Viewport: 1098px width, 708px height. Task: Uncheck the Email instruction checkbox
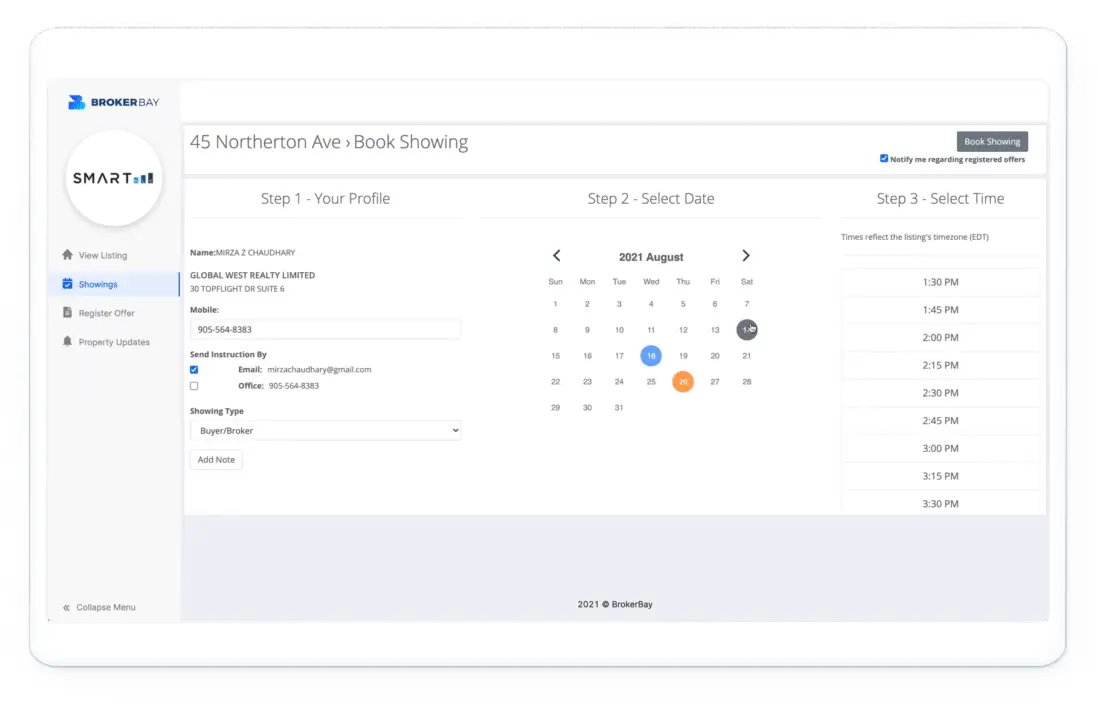click(x=194, y=370)
